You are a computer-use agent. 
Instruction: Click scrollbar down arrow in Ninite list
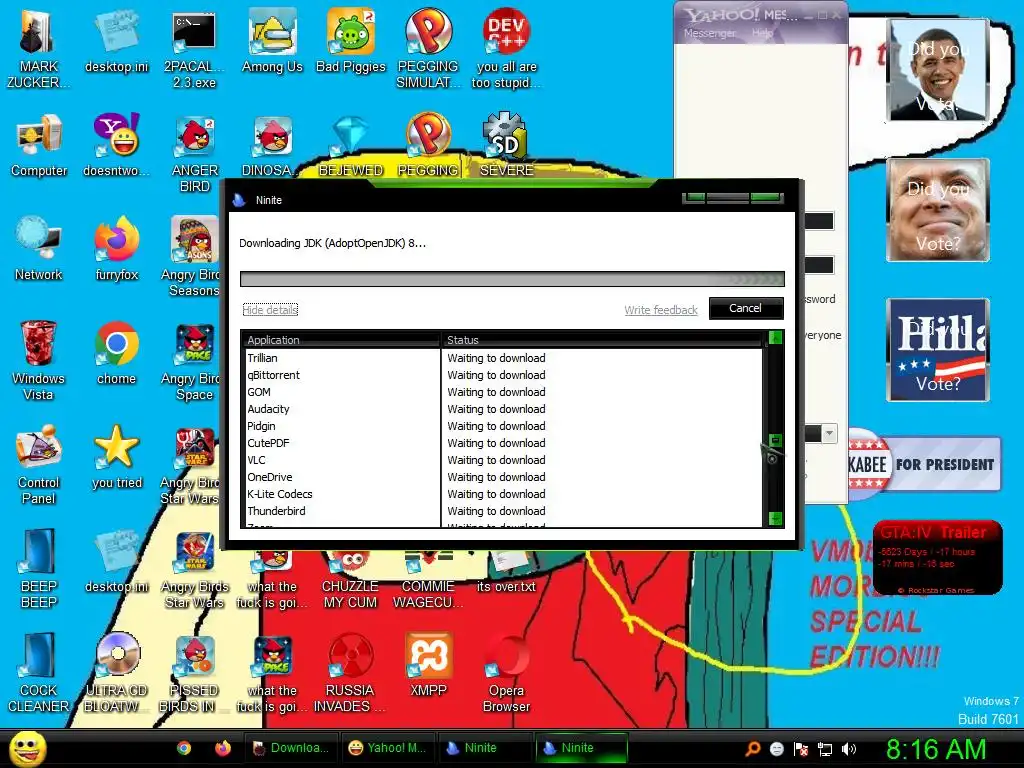(775, 519)
